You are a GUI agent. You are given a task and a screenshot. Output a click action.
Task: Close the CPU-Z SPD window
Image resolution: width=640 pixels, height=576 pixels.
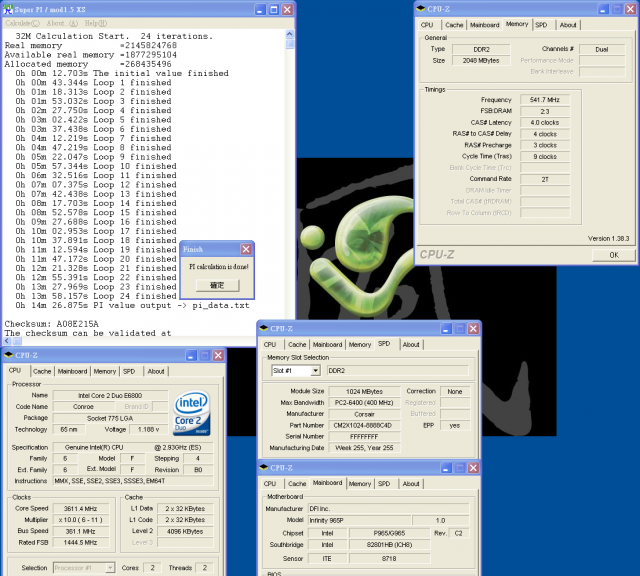click(473, 329)
